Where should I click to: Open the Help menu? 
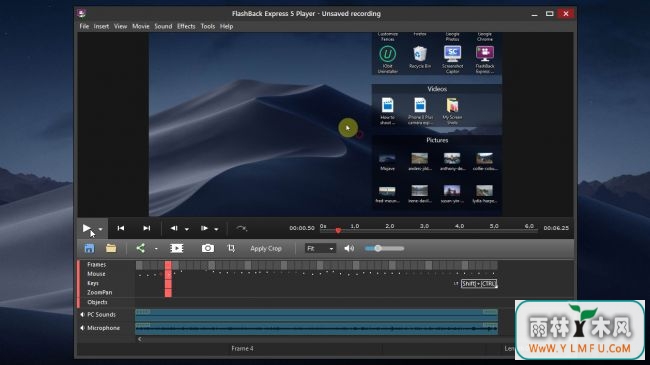tap(226, 26)
